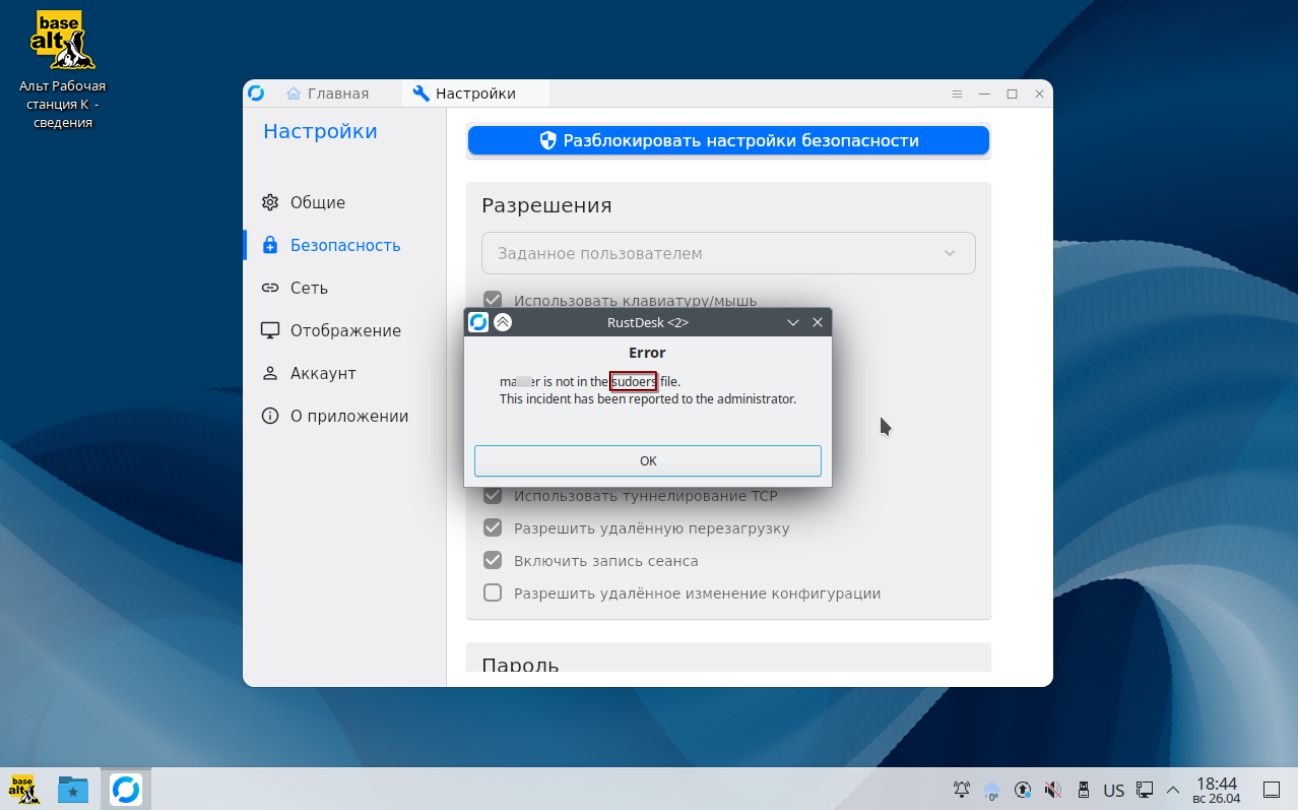Switch the US keyboard layout indicator

click(1113, 790)
